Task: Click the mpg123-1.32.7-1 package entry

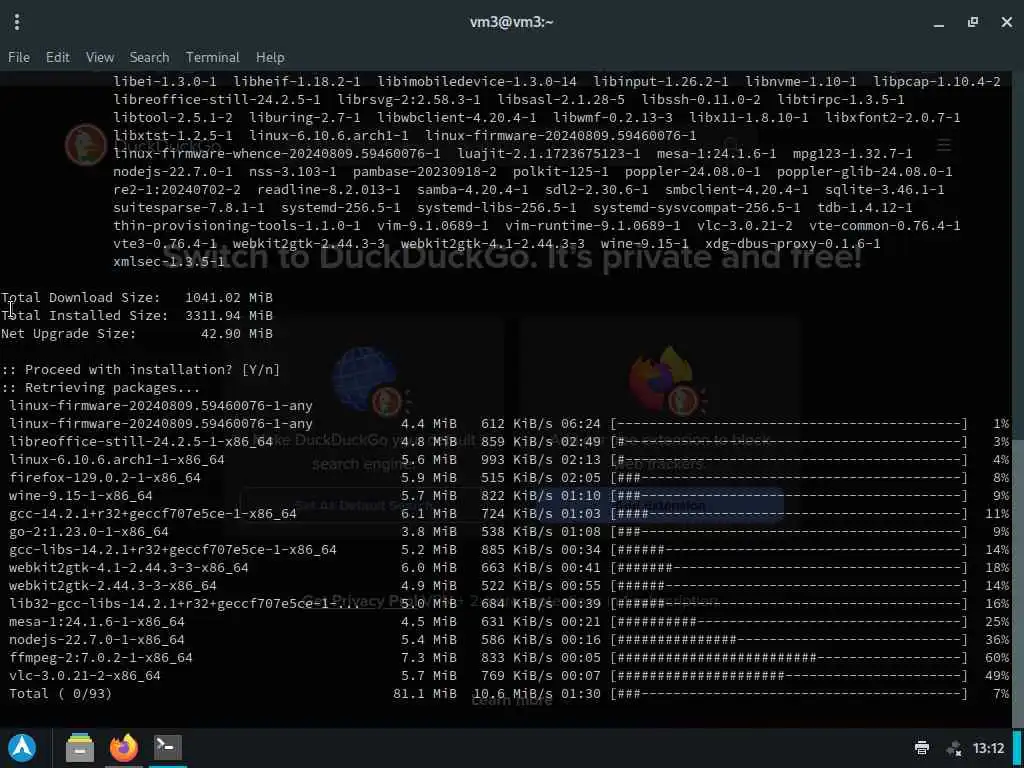Action: pyautogui.click(x=852, y=153)
